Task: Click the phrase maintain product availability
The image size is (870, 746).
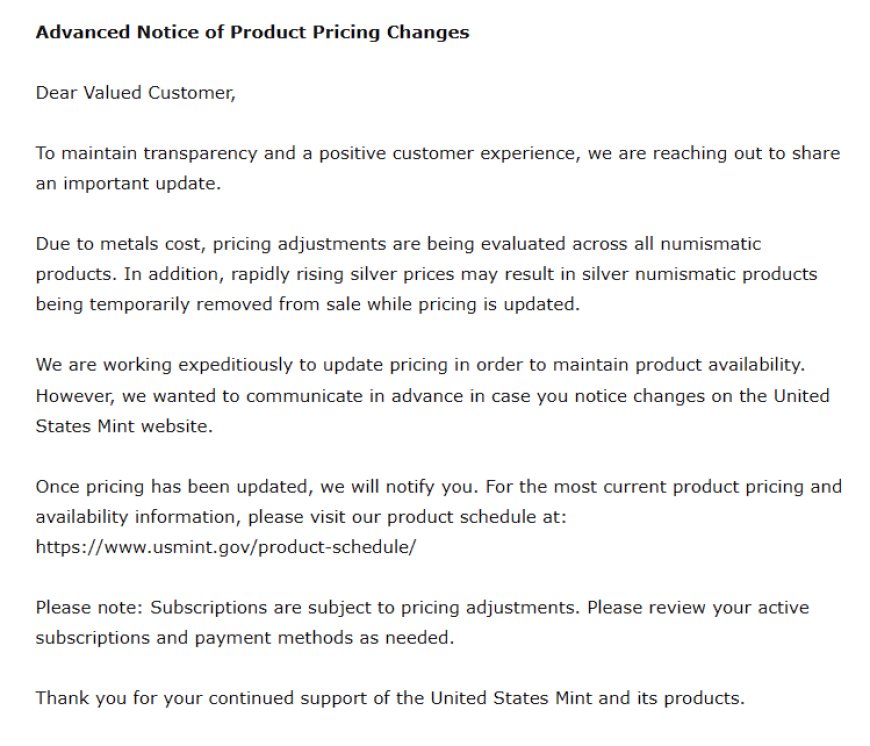Action: point(678,365)
